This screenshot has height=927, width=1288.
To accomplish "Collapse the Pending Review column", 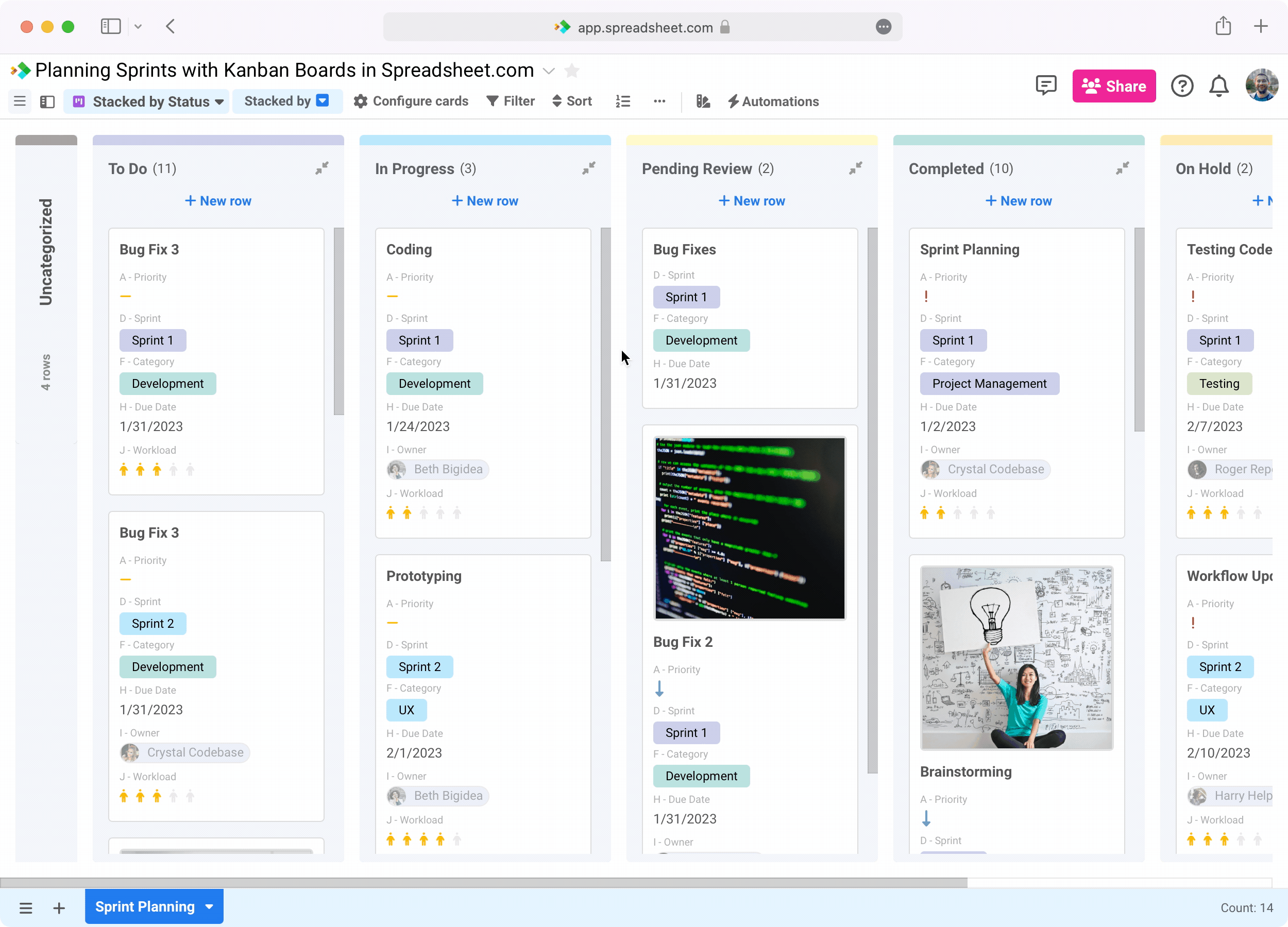I will [x=856, y=168].
